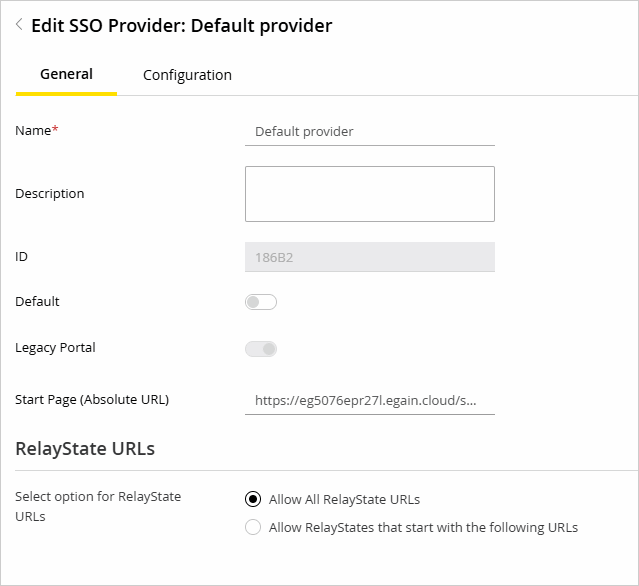The width and height of the screenshot is (639, 586).
Task: Toggle the Legacy Portal switch
Action: [x=261, y=349]
